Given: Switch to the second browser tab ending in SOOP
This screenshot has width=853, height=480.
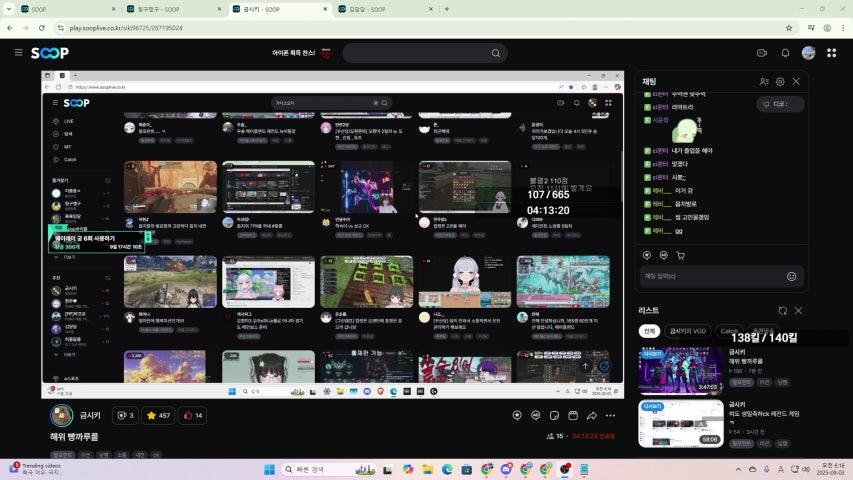Looking at the screenshot, I should [174, 9].
